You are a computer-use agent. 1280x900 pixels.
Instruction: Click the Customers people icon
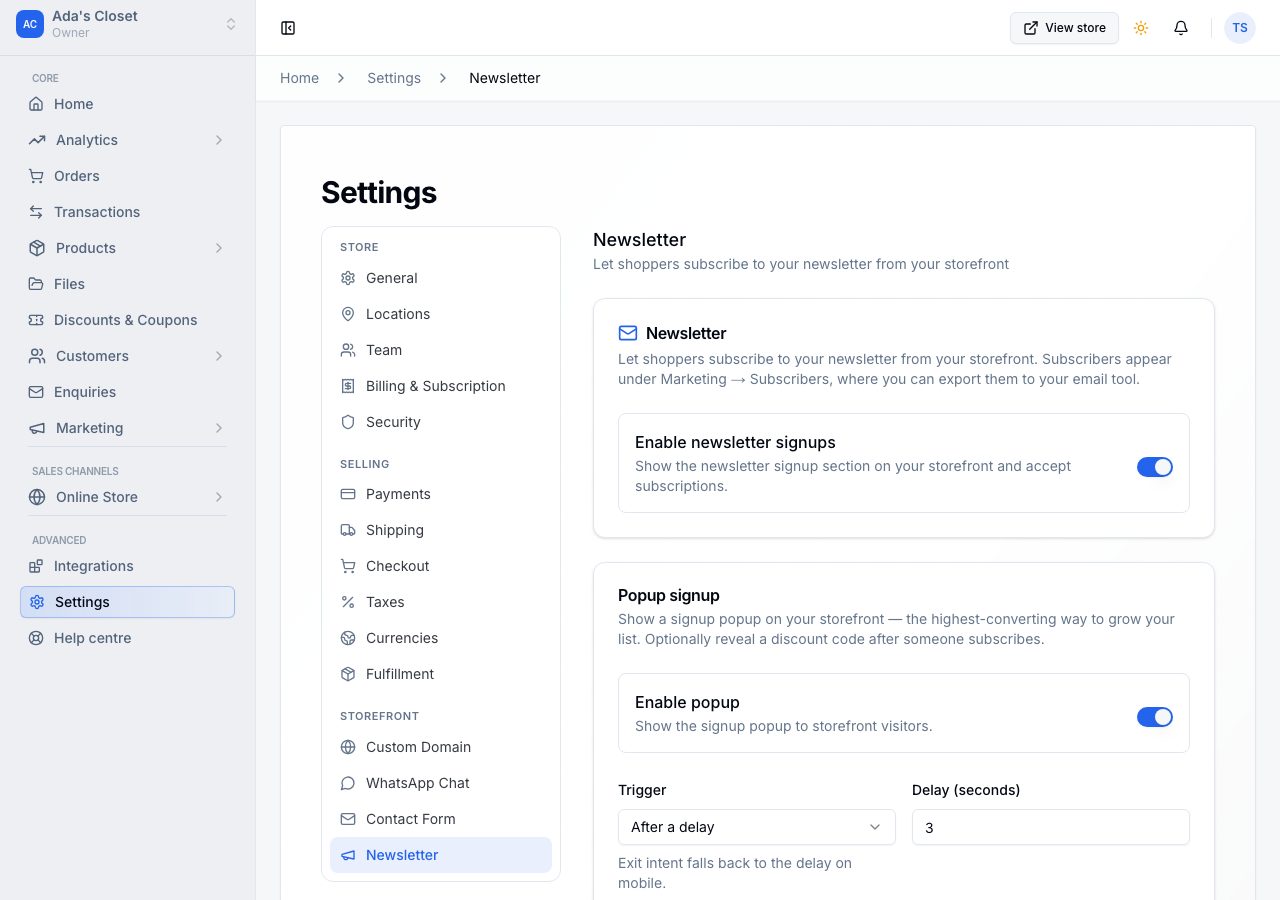tap(37, 356)
